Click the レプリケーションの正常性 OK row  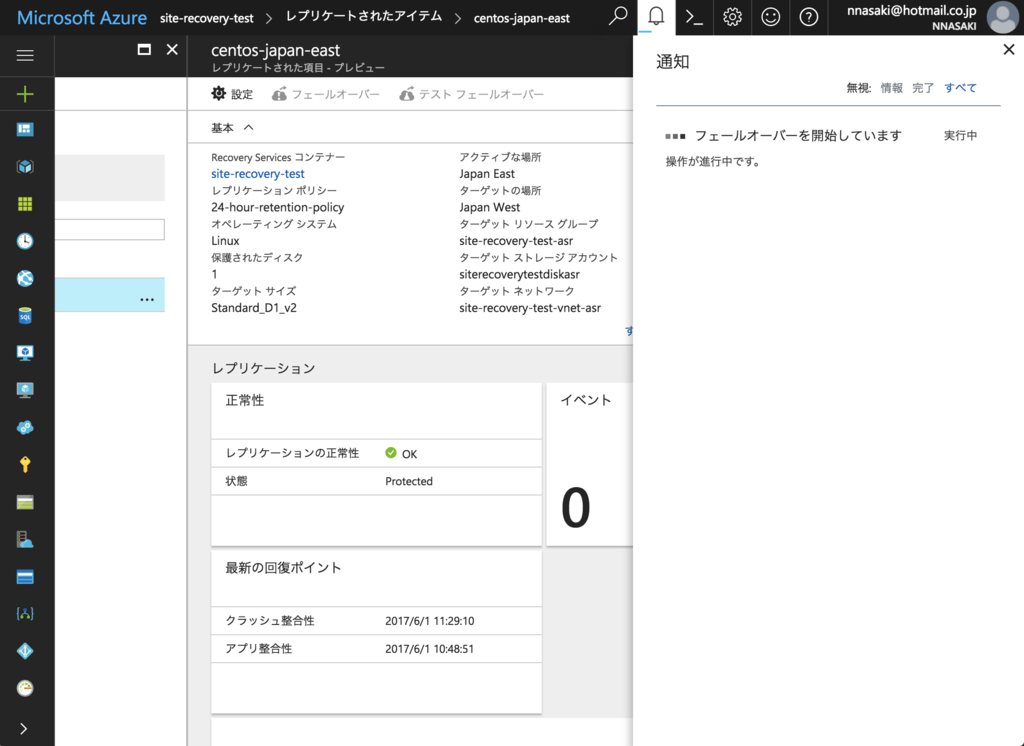[376, 453]
